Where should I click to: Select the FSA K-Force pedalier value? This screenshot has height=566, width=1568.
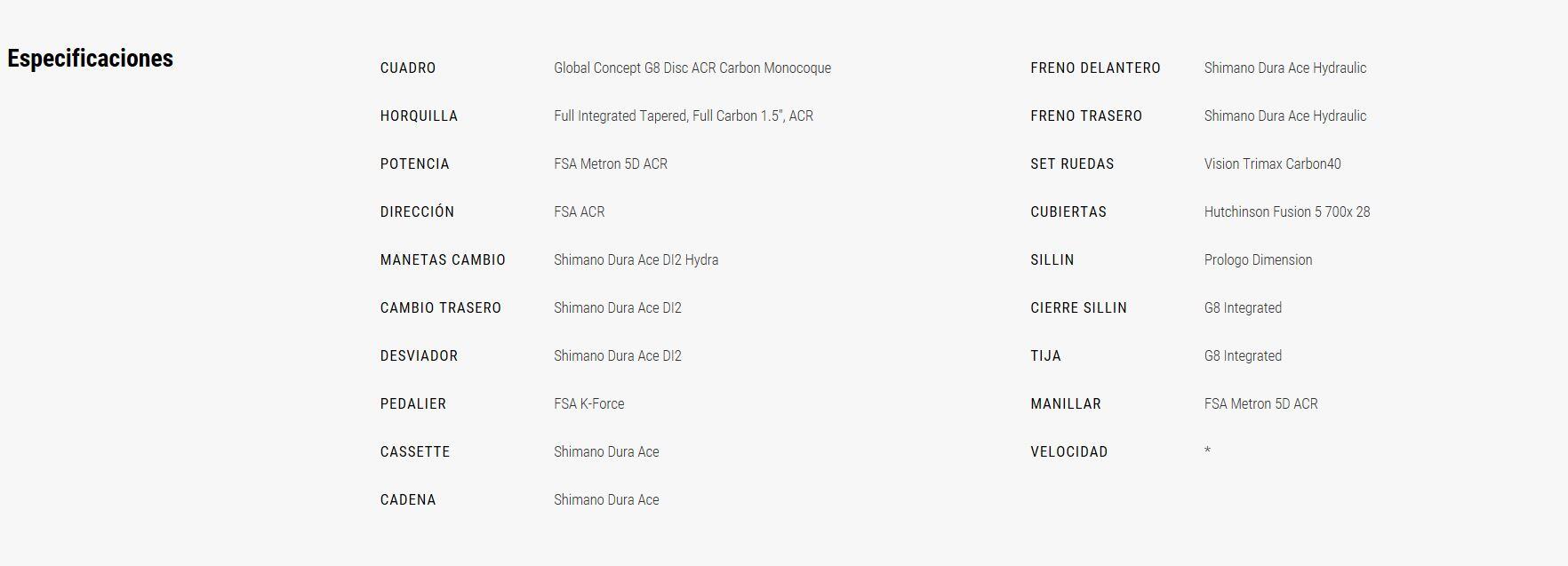tap(589, 404)
